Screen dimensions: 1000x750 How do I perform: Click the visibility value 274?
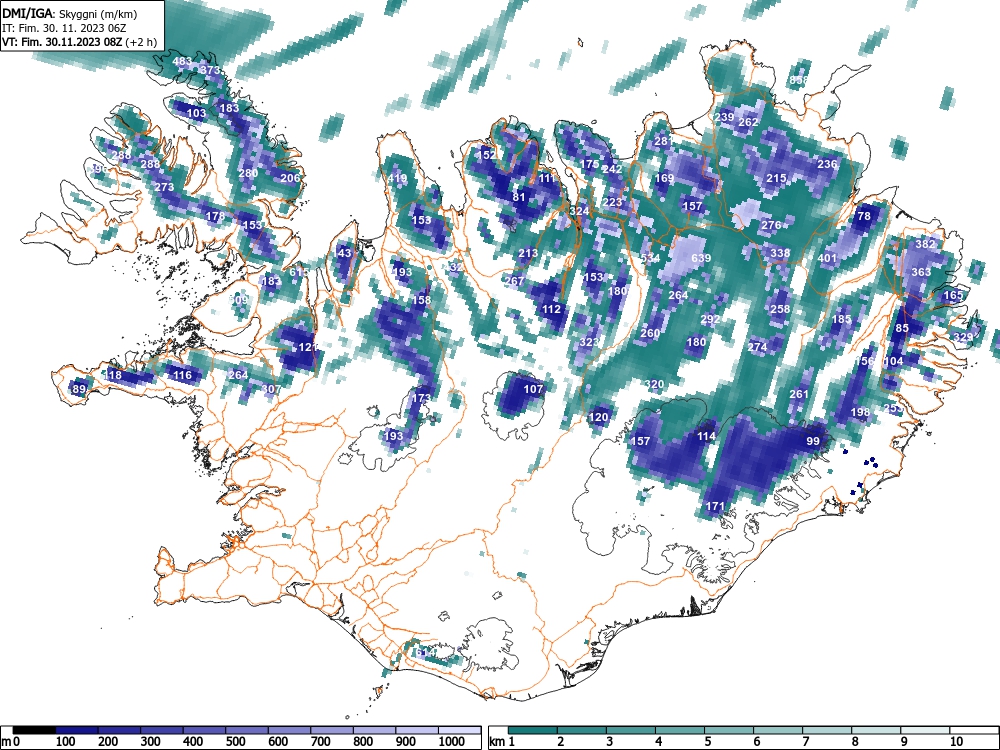757,347
